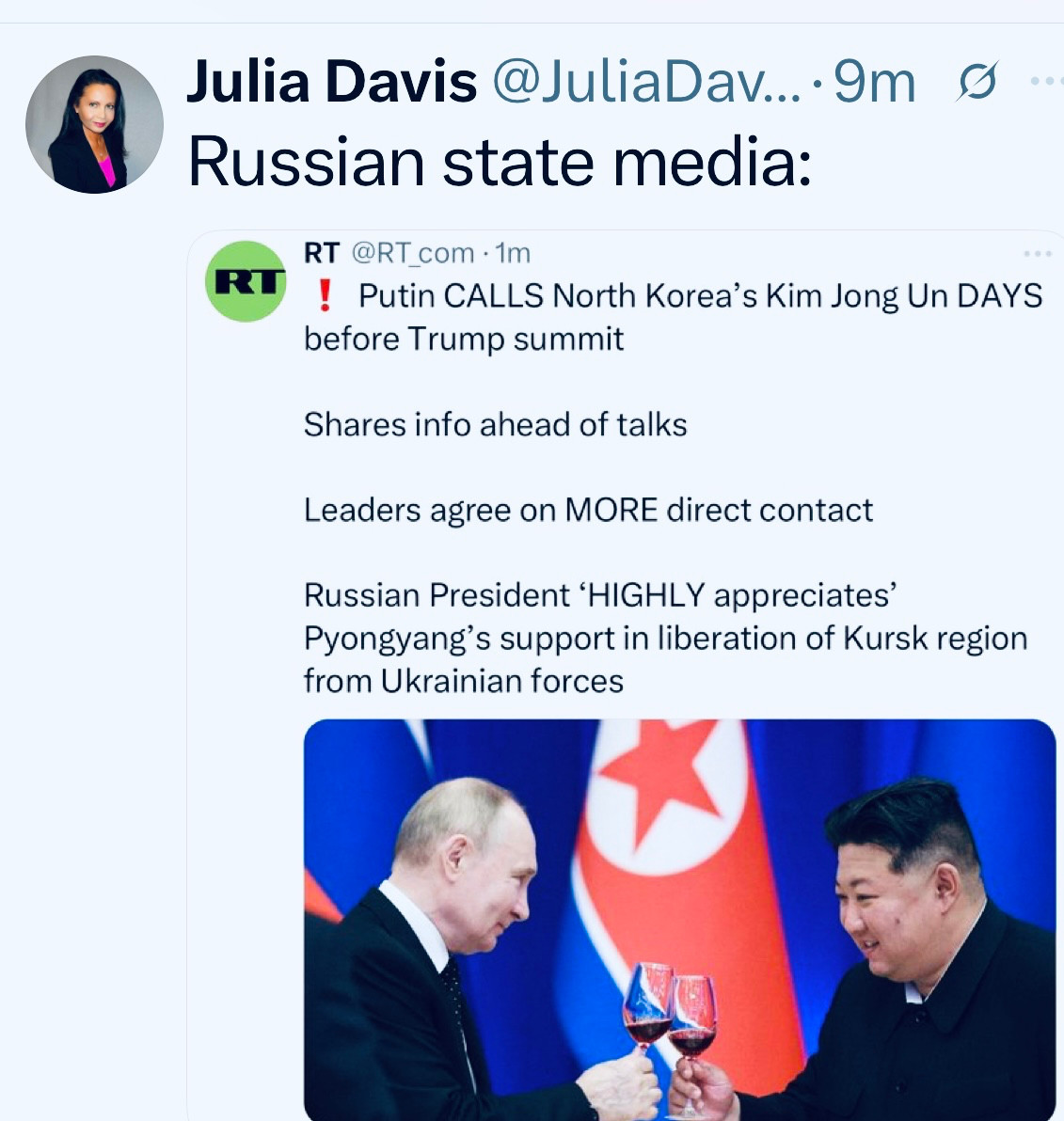Open the three-dot menu on RT's quoted tweet
The image size is (1064, 1121).
pos(1038,253)
